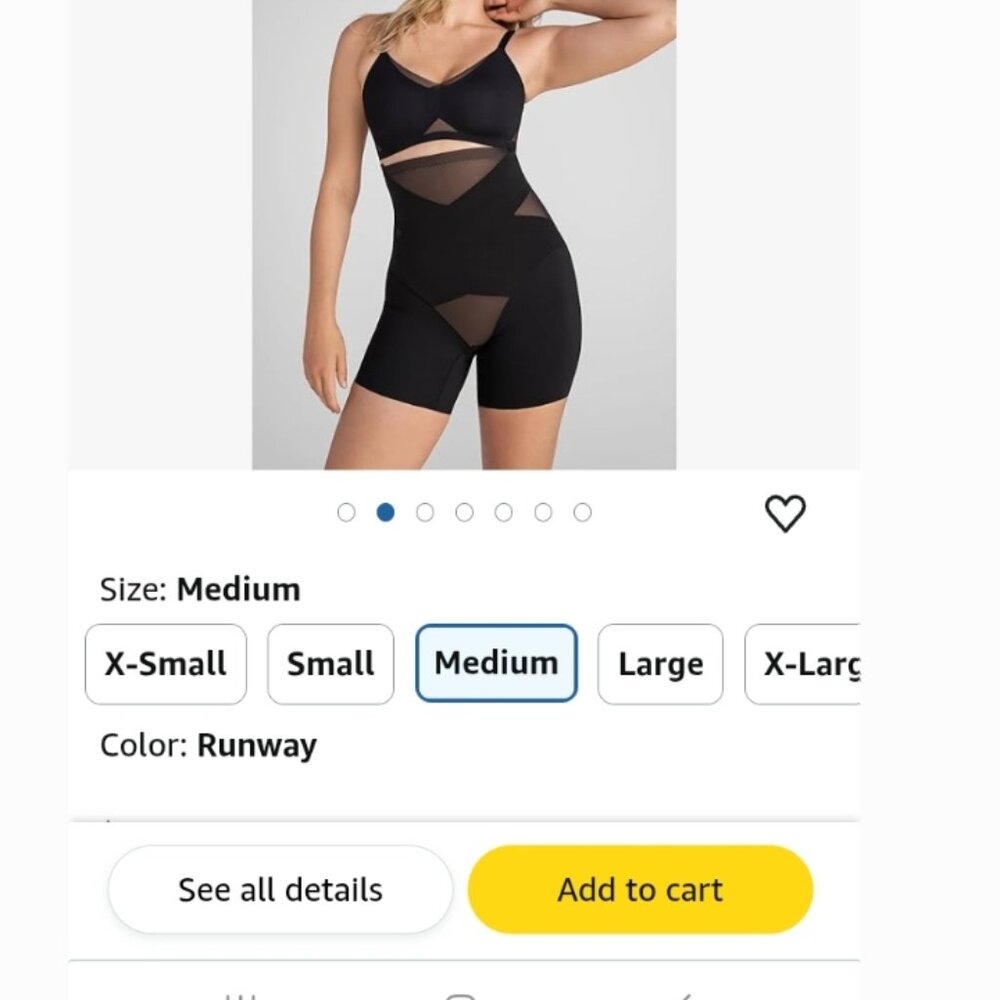
Task: Tap See all details
Action: click(279, 888)
